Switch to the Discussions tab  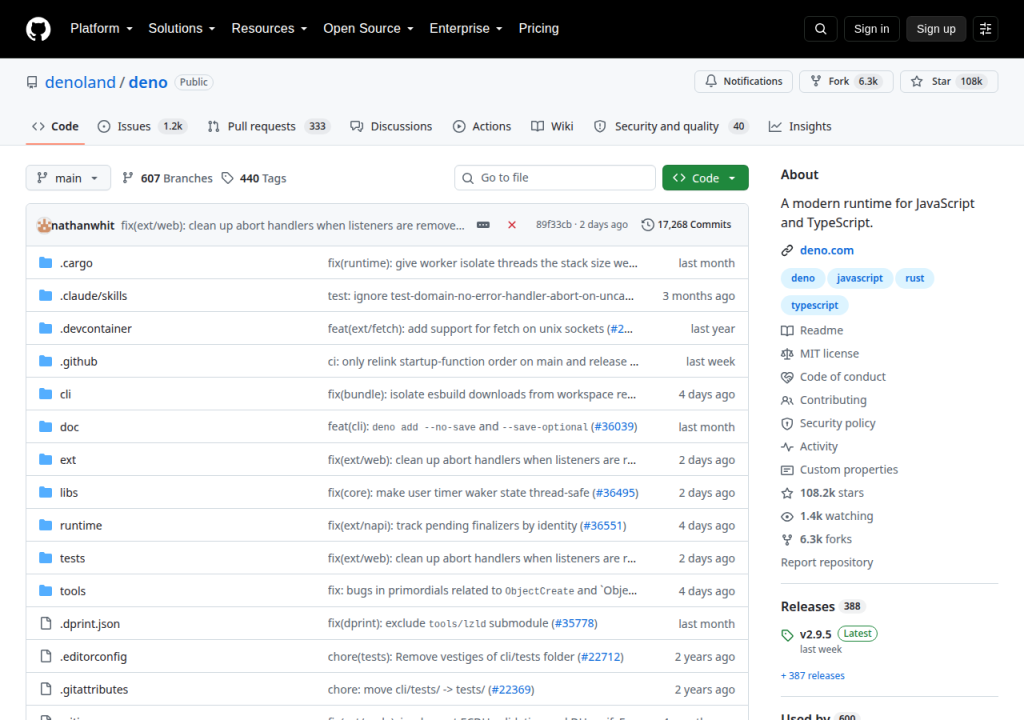point(391,126)
